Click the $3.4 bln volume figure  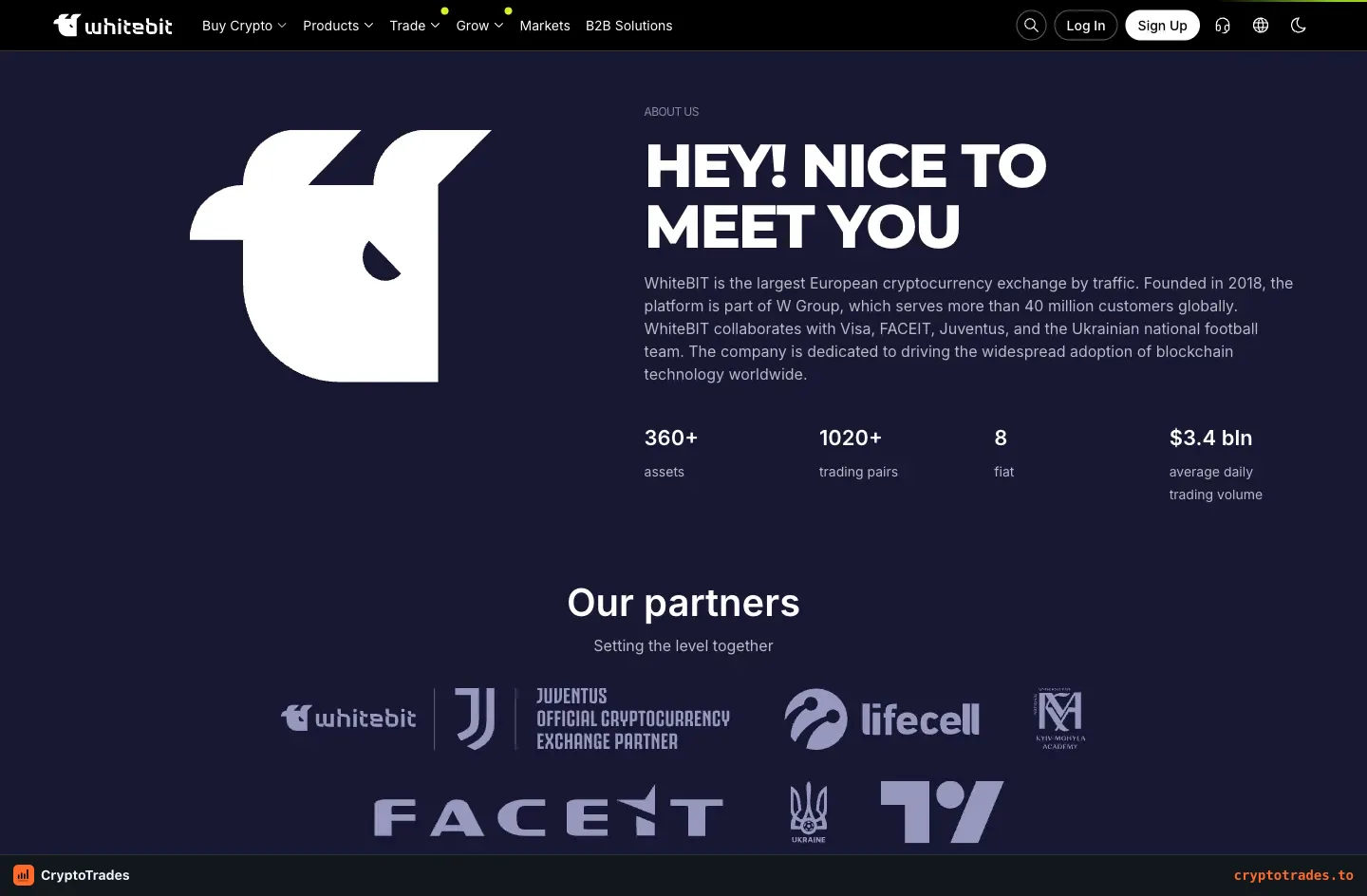pos(1210,438)
